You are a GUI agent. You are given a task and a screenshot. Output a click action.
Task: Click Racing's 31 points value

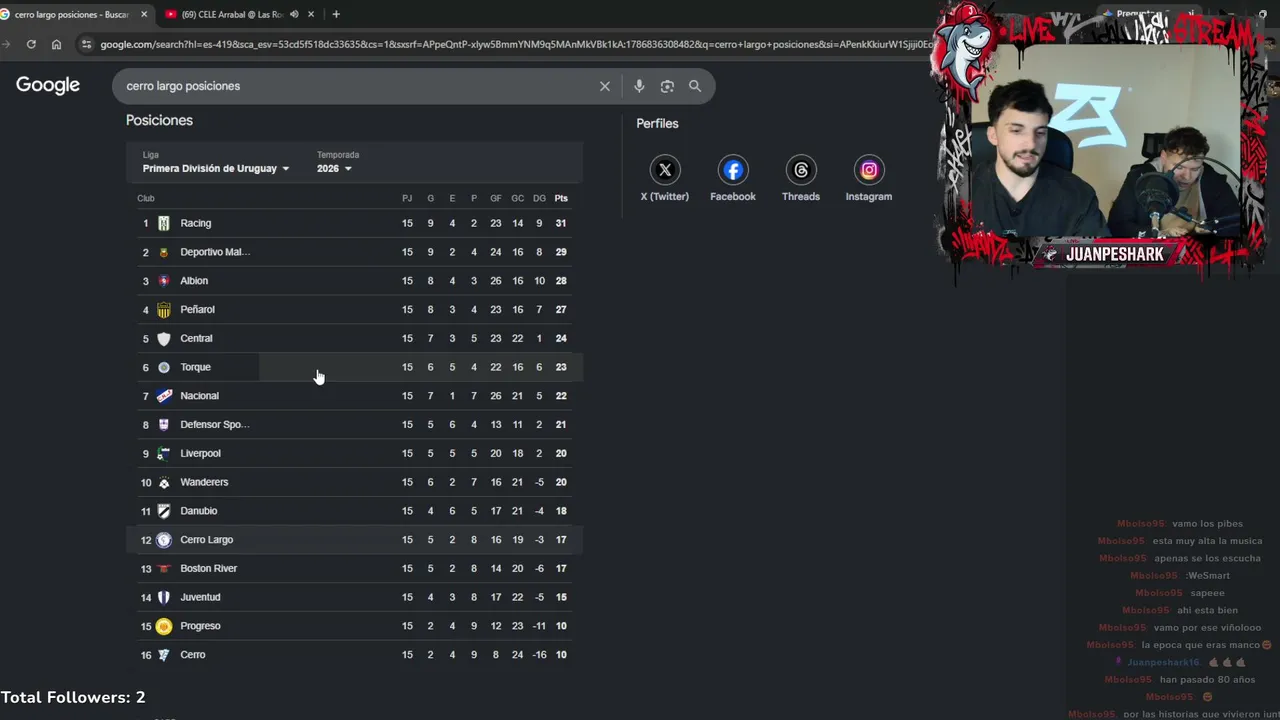click(561, 223)
